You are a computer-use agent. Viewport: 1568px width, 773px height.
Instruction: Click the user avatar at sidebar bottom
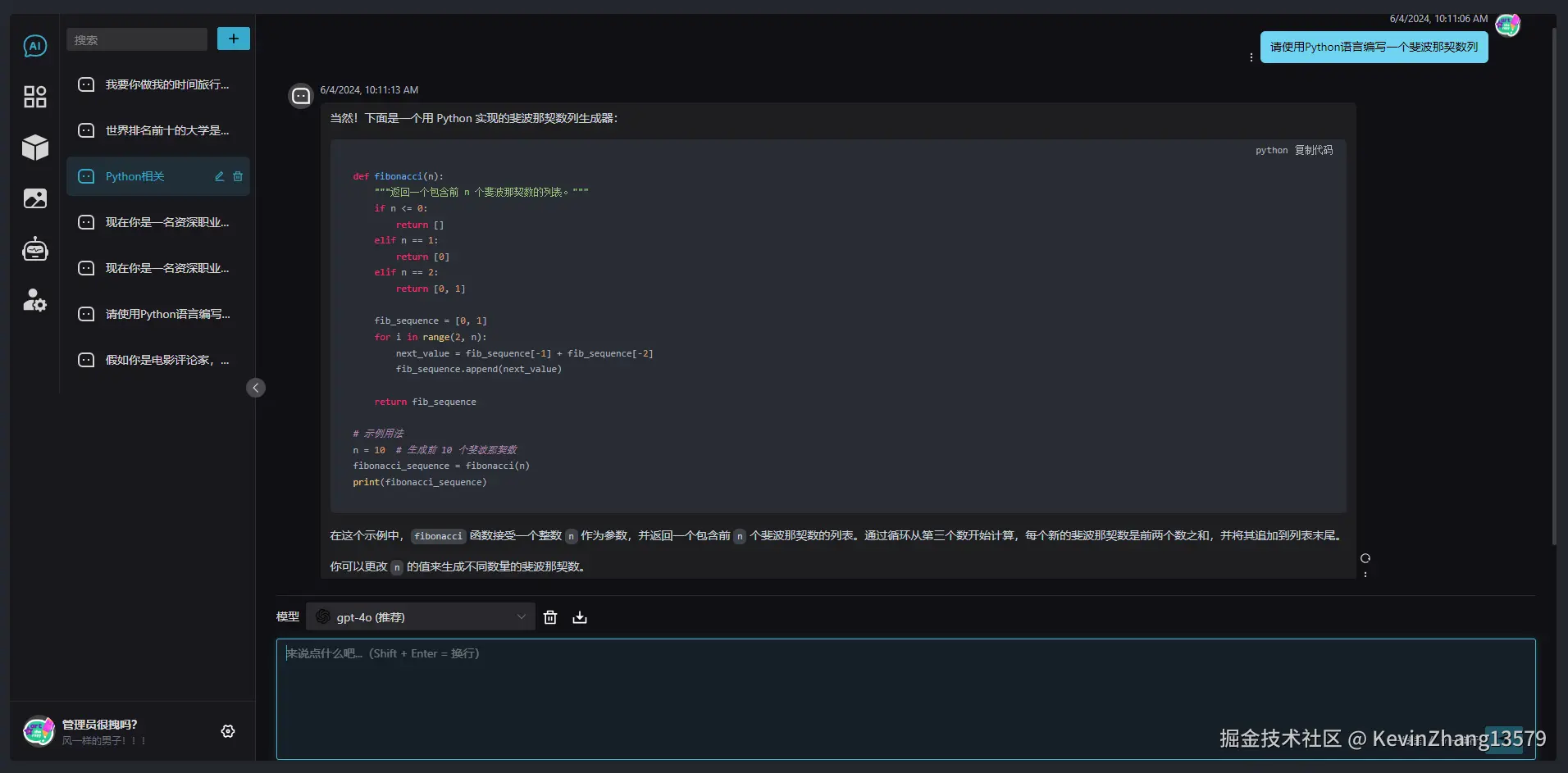pos(38,731)
